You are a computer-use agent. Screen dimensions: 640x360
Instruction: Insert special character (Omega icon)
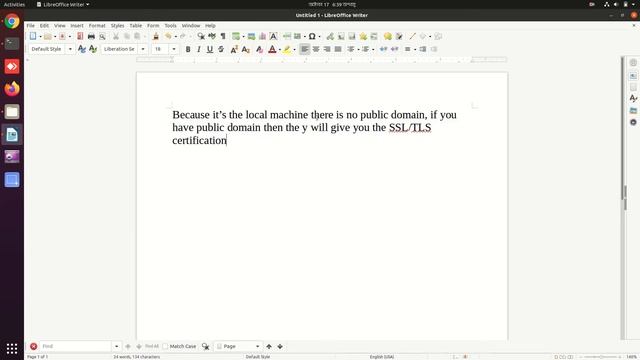pyautogui.click(x=312, y=36)
